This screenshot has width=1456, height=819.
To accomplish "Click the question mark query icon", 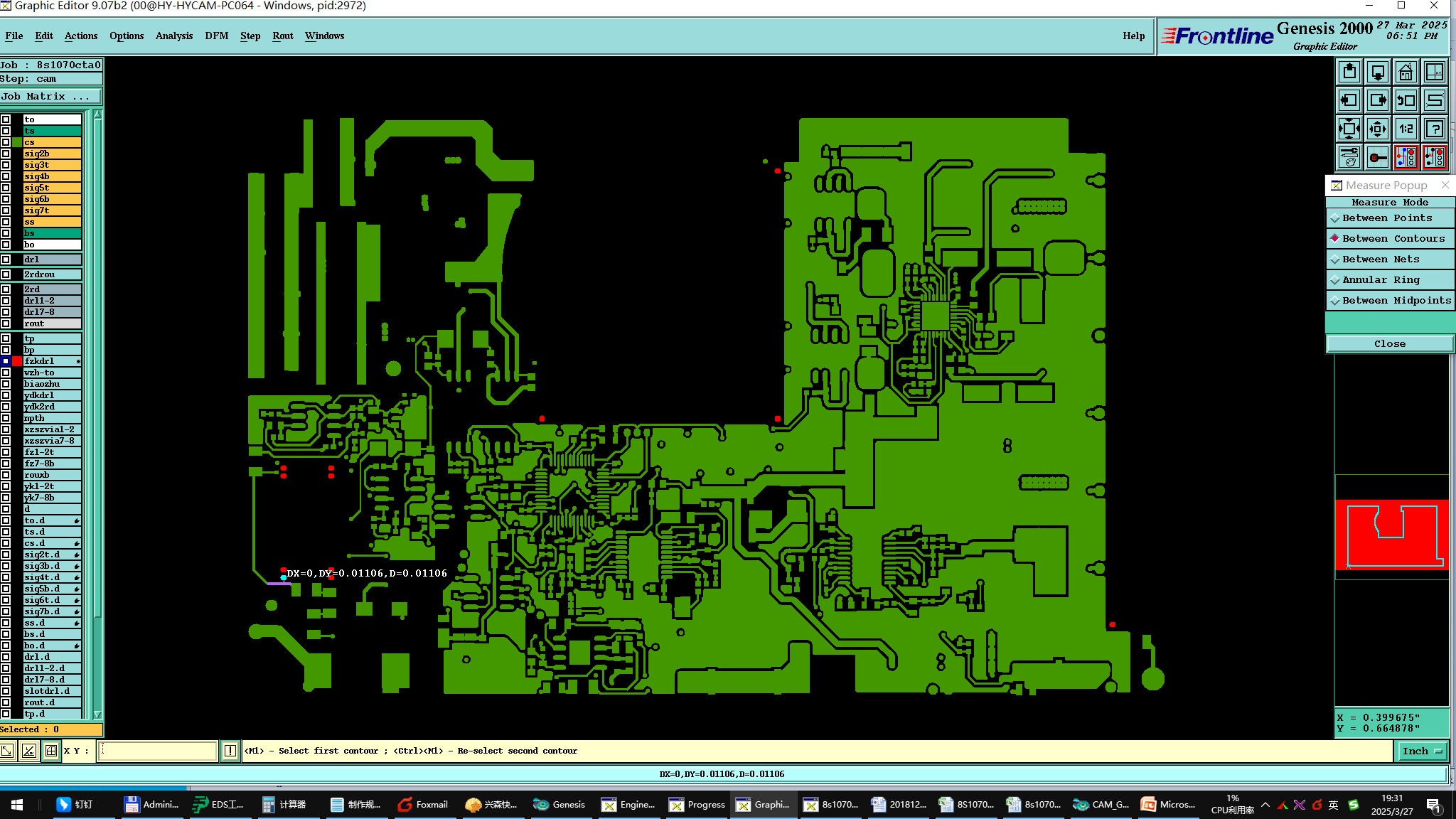I will [x=1435, y=129].
